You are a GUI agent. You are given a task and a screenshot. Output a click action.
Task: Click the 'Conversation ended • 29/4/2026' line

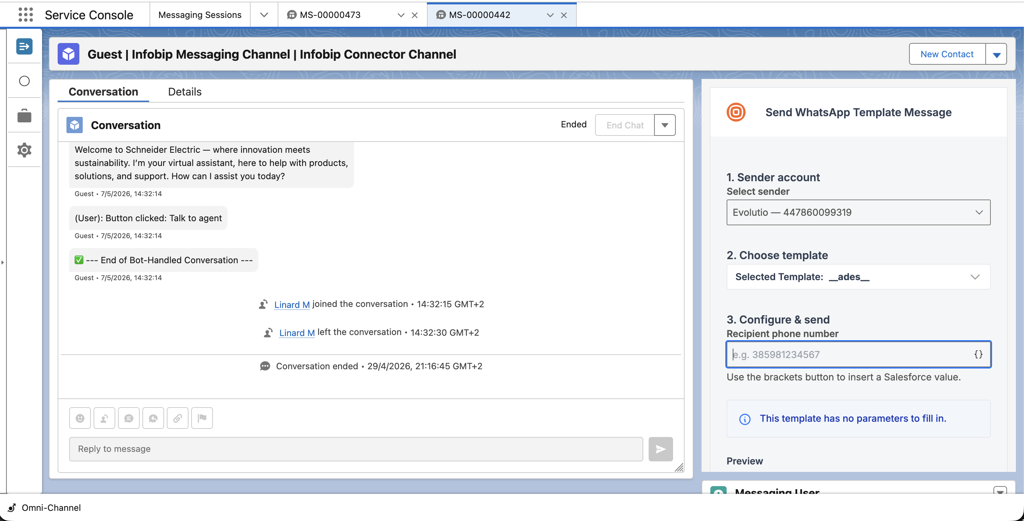point(379,366)
